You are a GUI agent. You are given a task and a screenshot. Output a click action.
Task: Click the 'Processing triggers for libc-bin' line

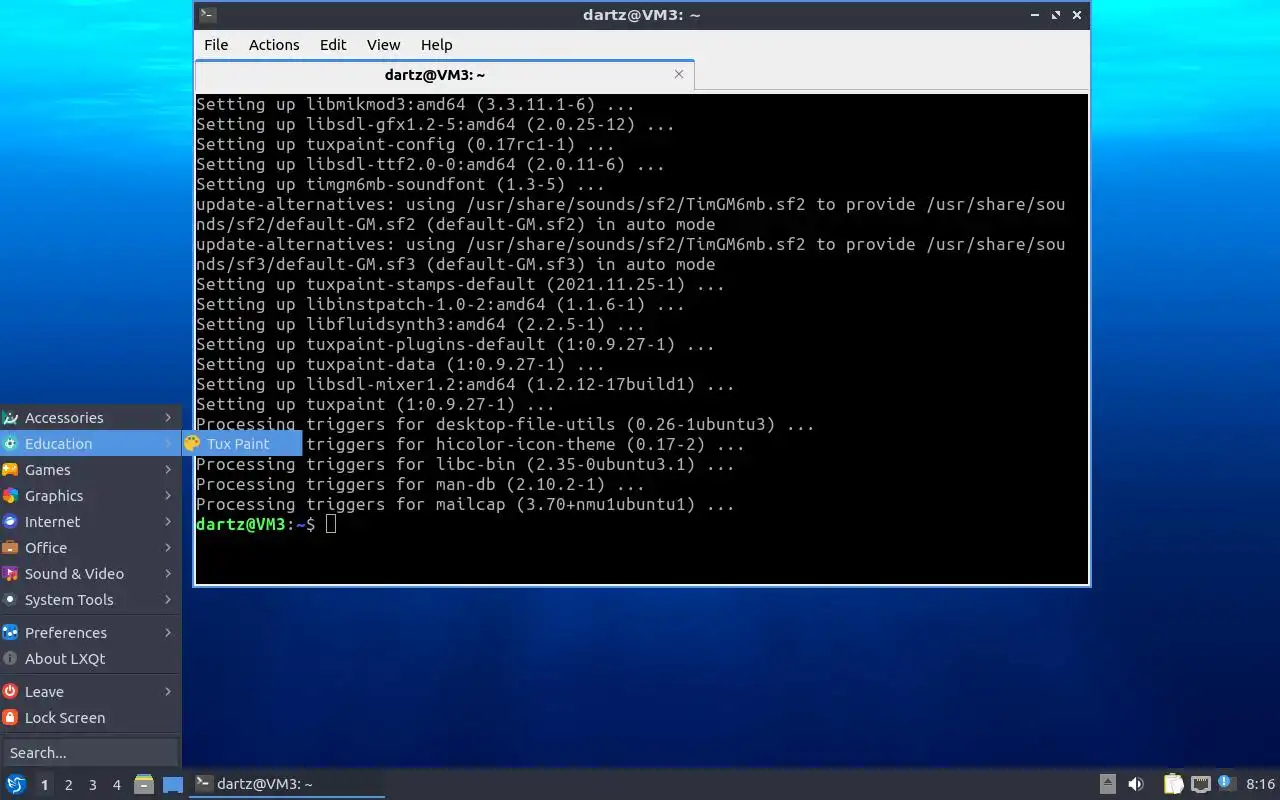tap(465, 464)
